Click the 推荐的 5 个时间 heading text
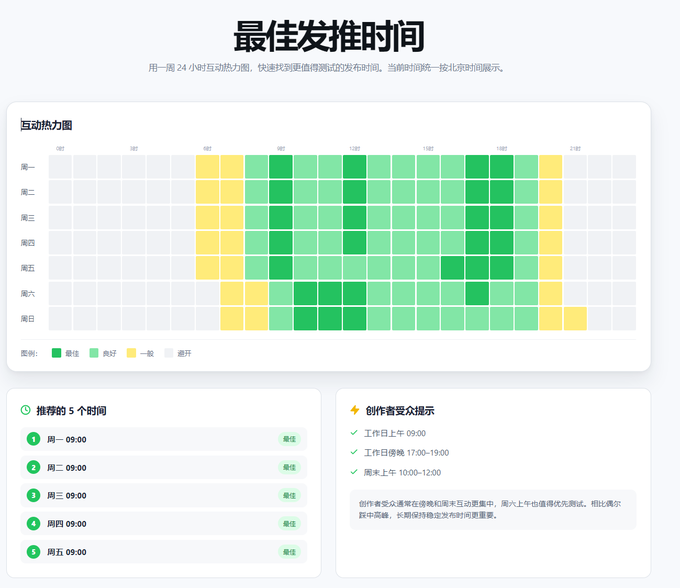The image size is (680, 588). (x=71, y=411)
